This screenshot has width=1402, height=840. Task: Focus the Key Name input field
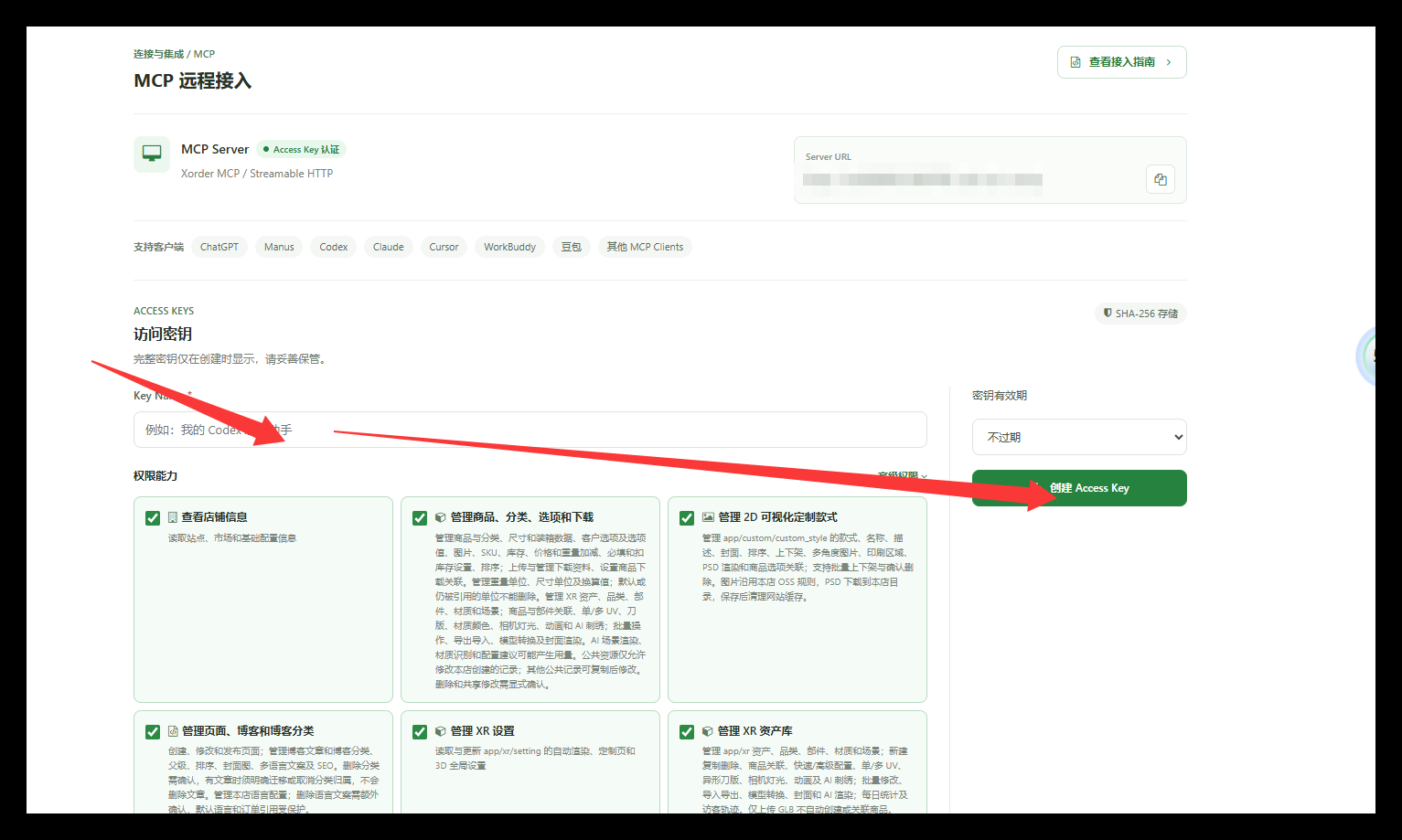point(530,430)
